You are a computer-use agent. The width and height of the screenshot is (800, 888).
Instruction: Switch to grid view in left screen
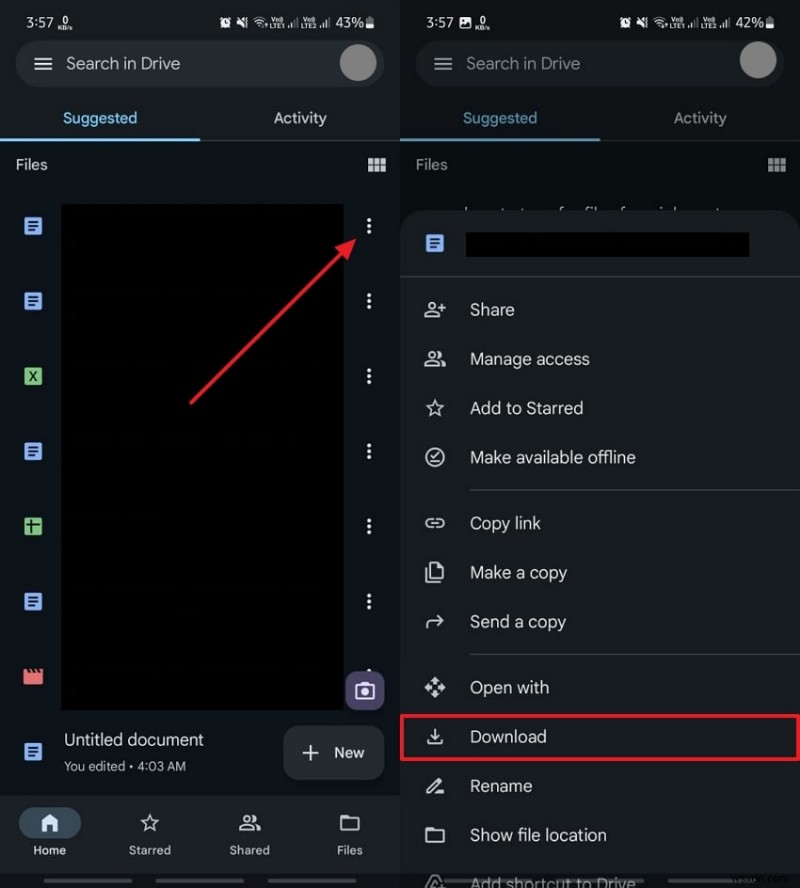coord(377,165)
